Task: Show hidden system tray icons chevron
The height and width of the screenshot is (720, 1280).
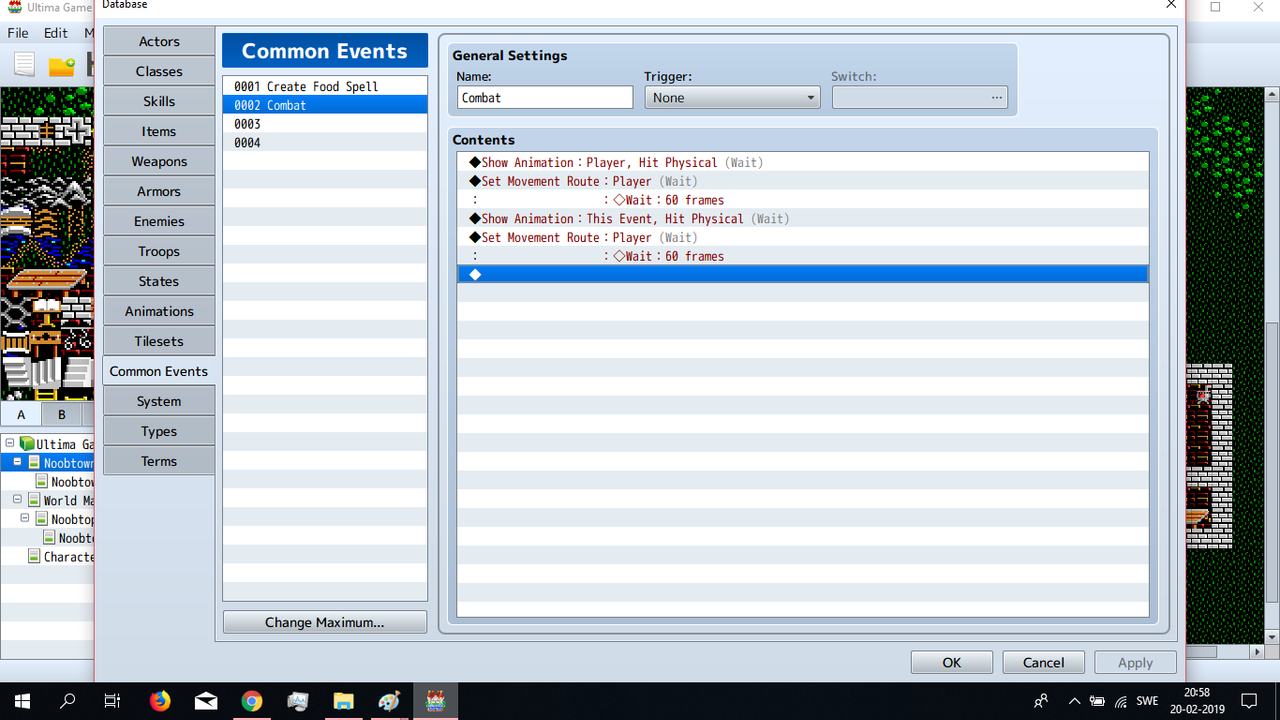Action: (1075, 701)
